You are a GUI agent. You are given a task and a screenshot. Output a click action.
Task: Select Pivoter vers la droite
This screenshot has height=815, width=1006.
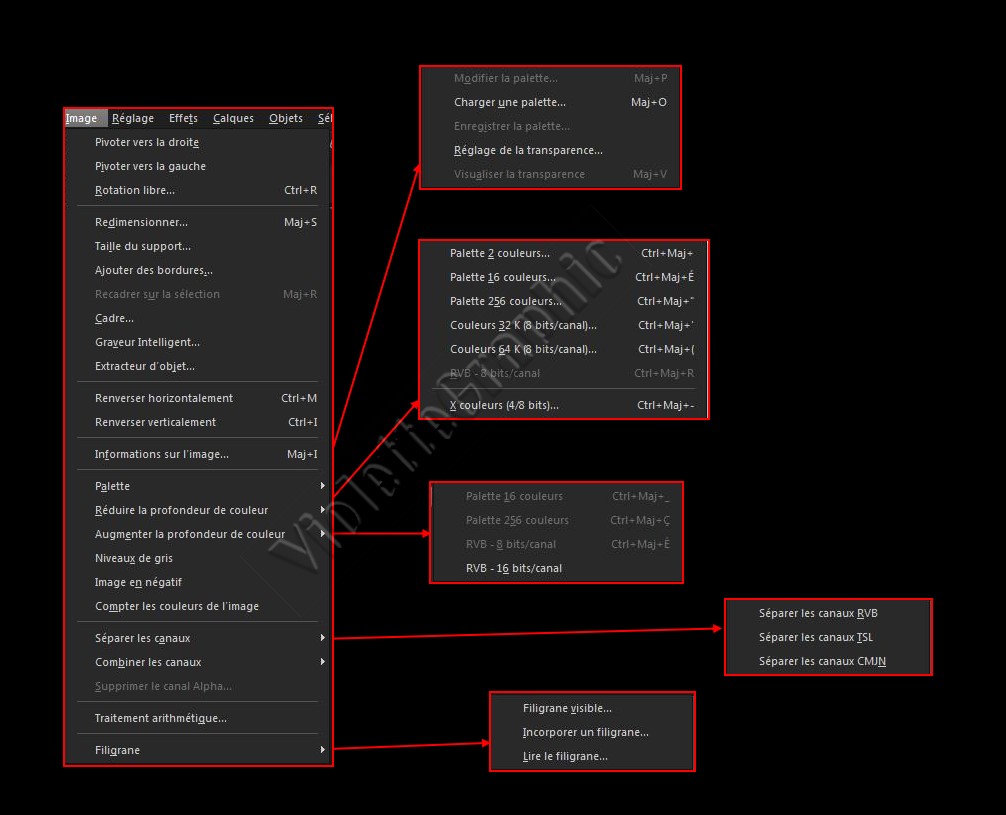[x=147, y=142]
